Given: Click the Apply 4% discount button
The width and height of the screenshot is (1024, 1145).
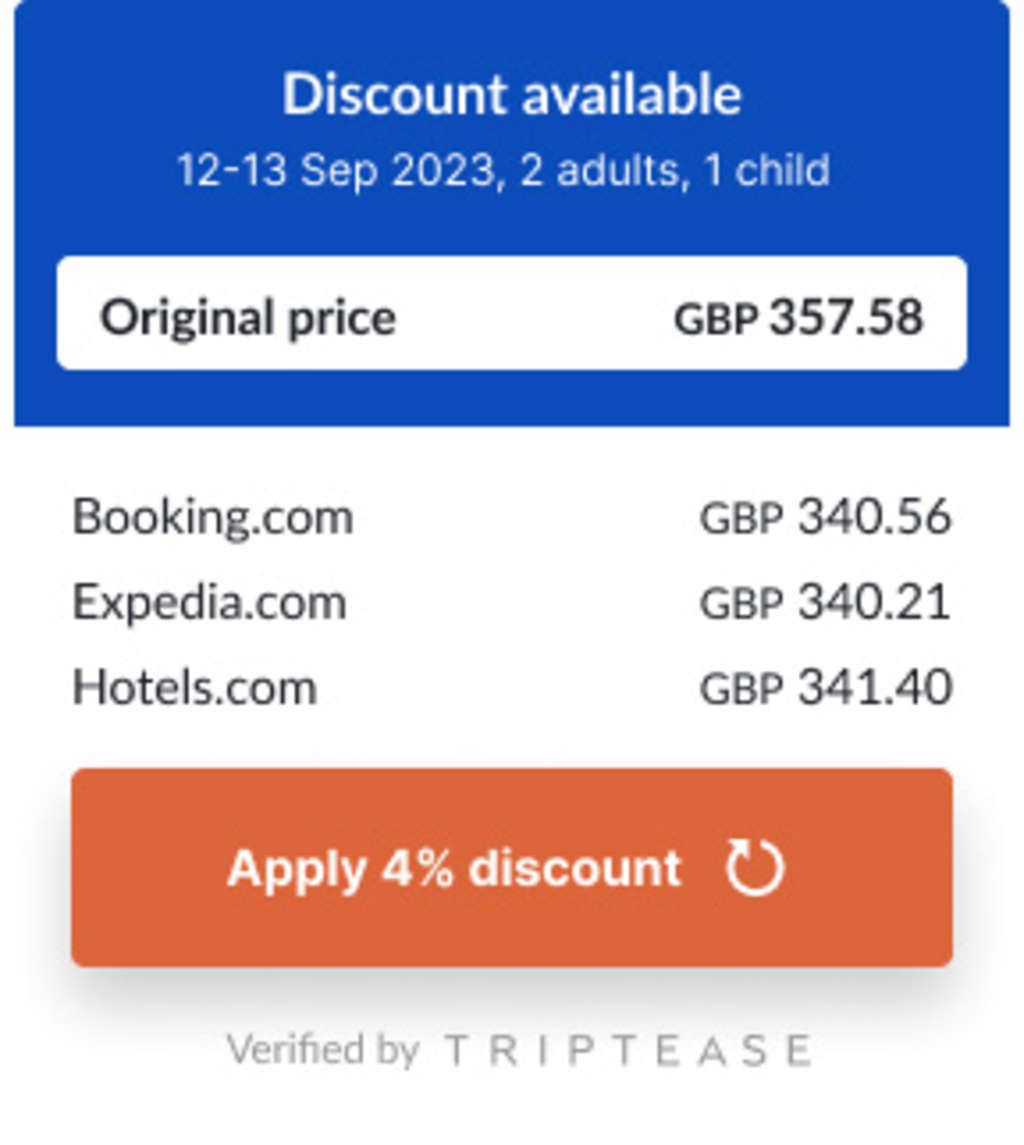Looking at the screenshot, I should click(511, 867).
